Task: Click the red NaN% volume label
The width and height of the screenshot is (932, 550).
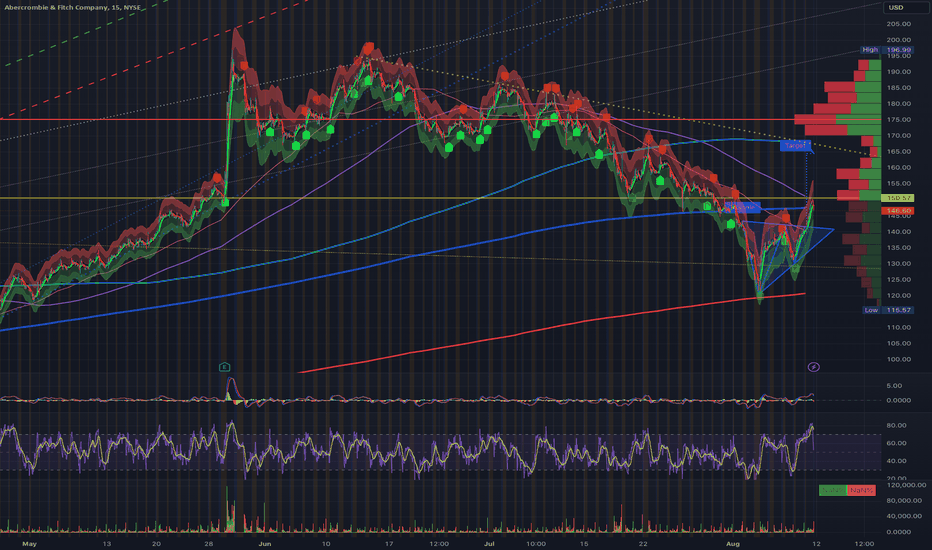Action: click(x=861, y=490)
